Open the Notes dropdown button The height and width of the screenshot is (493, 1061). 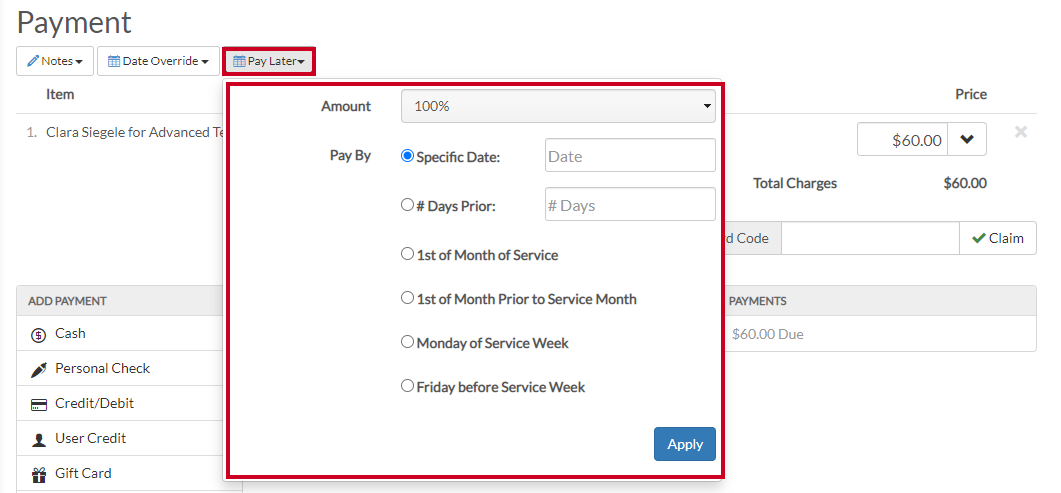(x=55, y=61)
